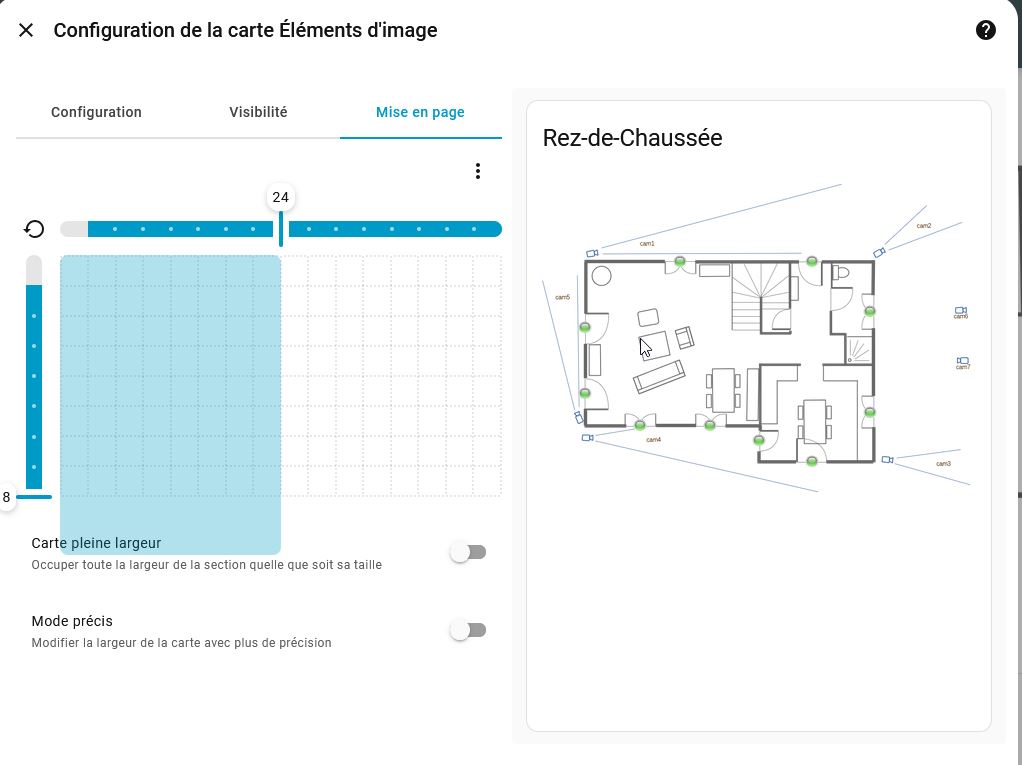Reset the grid size with the undo icon

[x=34, y=229]
